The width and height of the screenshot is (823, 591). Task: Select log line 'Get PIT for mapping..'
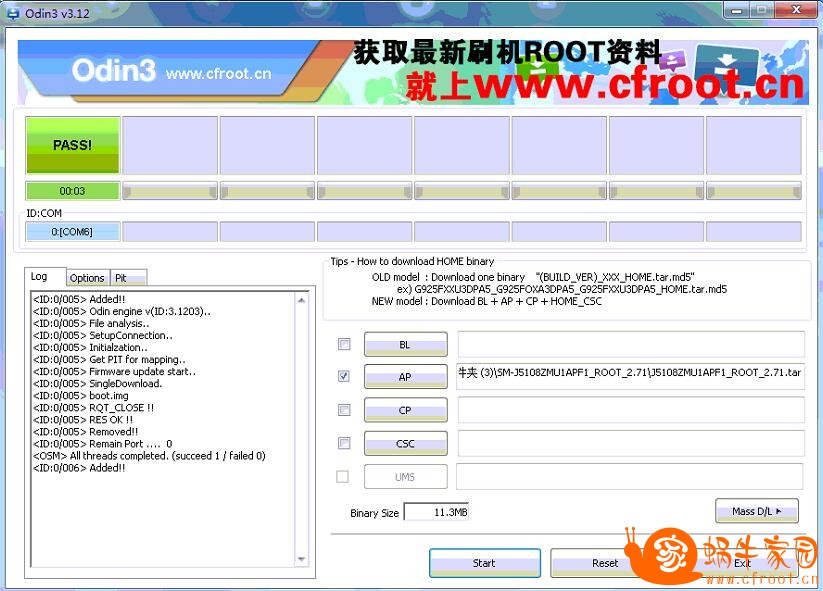click(109, 360)
